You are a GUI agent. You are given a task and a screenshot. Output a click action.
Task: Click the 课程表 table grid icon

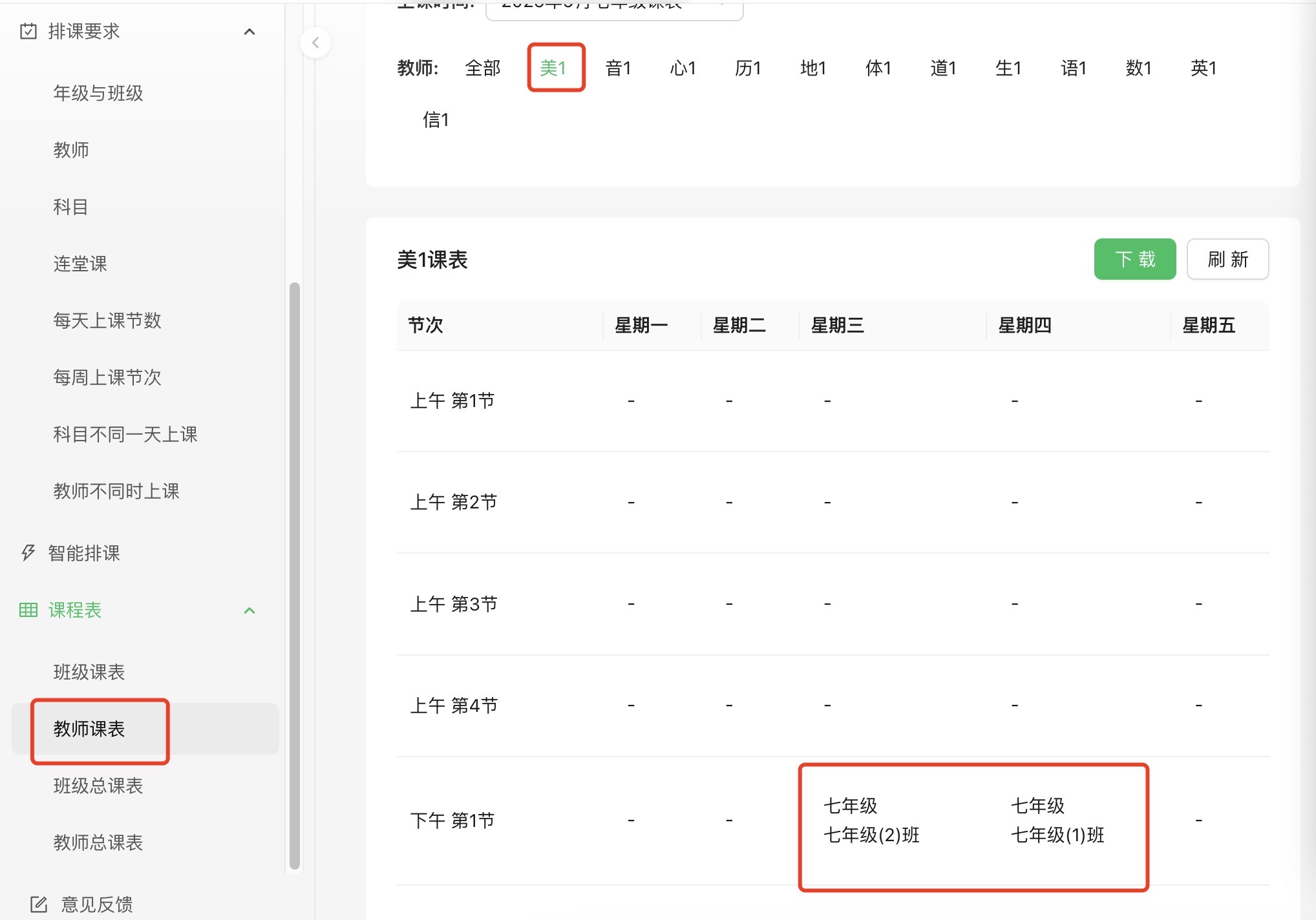[x=28, y=610]
